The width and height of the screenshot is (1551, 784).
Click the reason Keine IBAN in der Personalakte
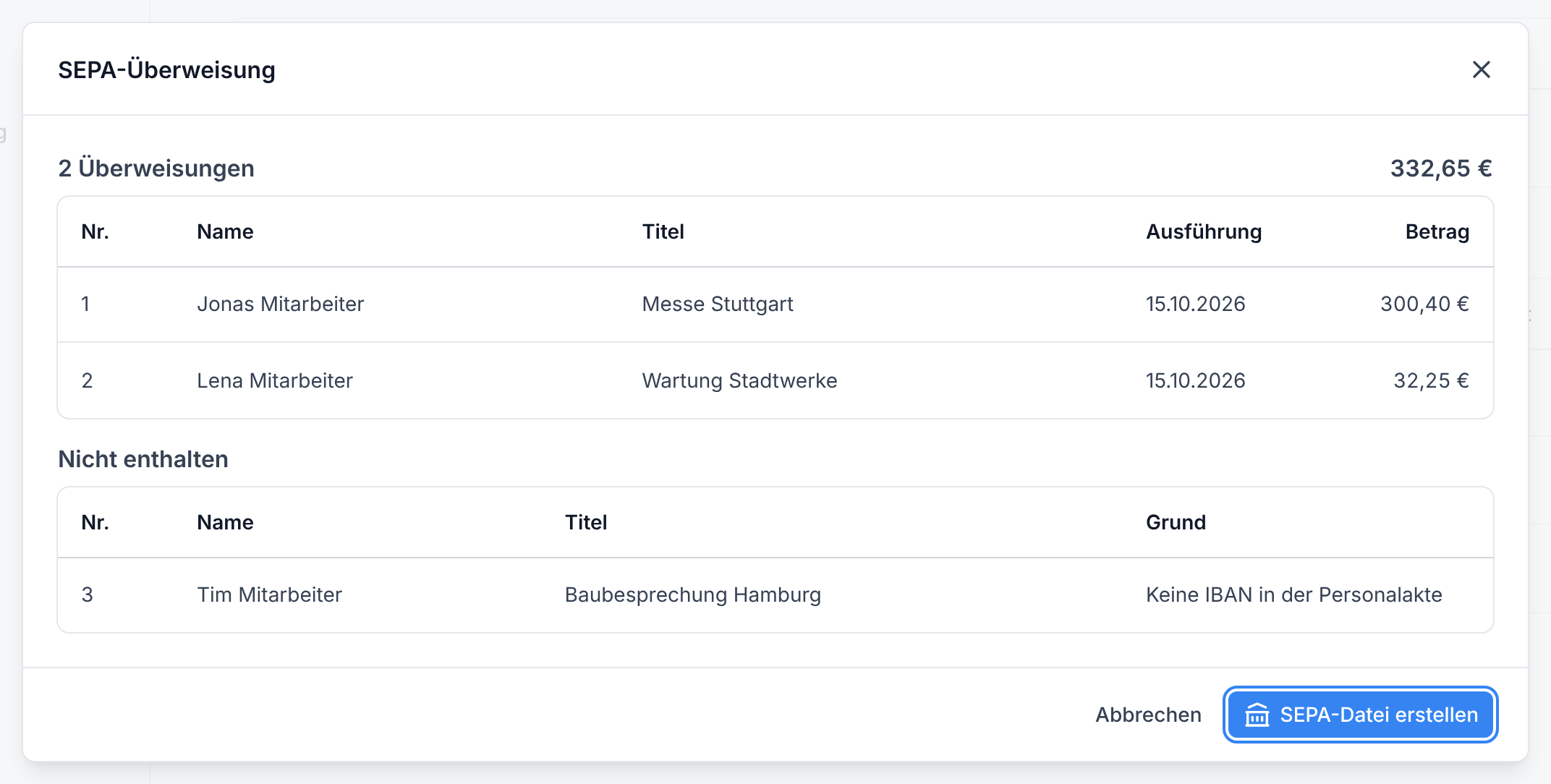point(1293,595)
